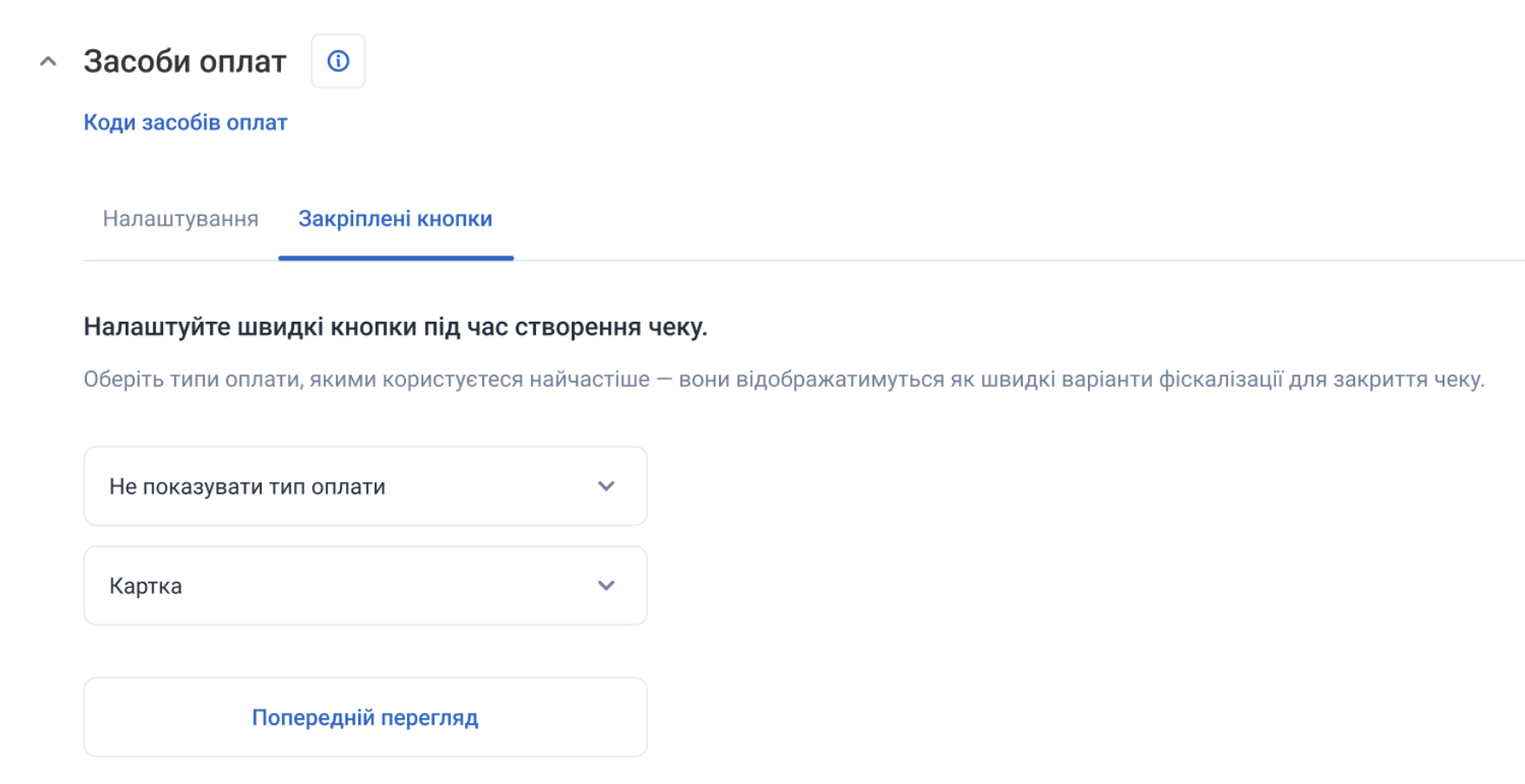Click the word "Картка" in the second selector

tap(146, 586)
